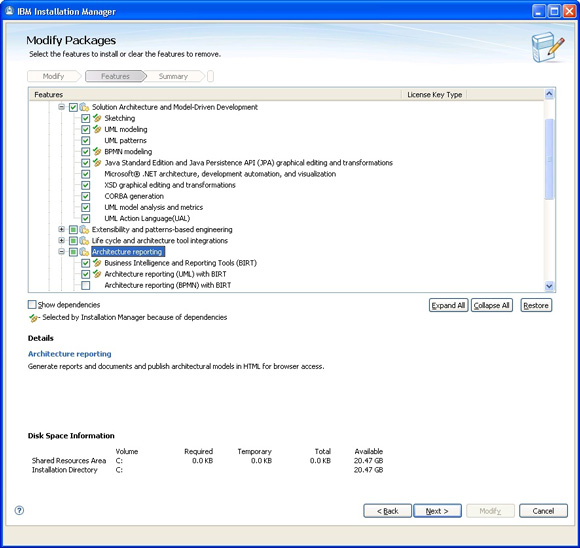Uncheck the CORBA generation checkbox

click(85, 196)
